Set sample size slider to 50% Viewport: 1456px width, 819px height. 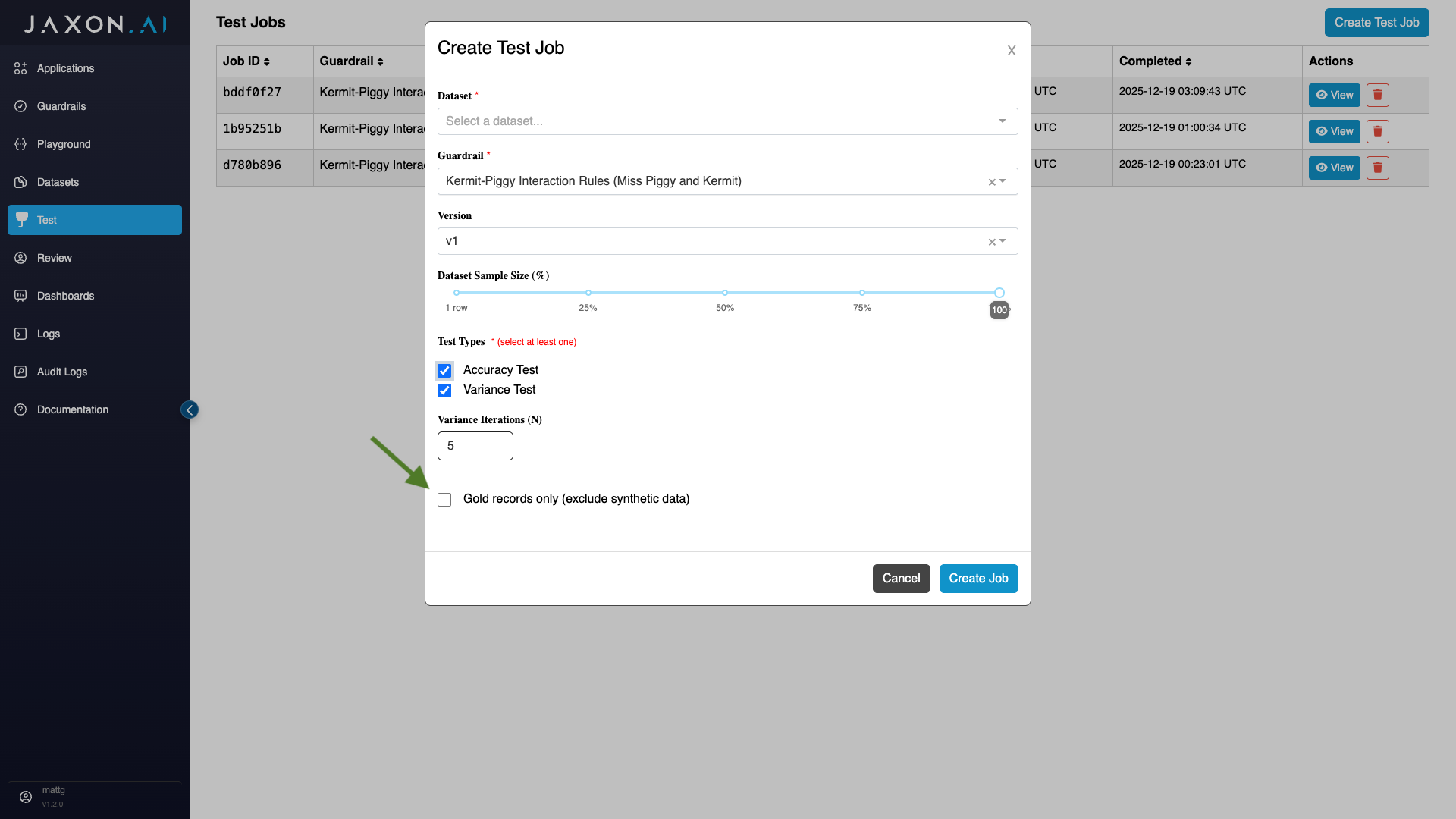point(725,293)
